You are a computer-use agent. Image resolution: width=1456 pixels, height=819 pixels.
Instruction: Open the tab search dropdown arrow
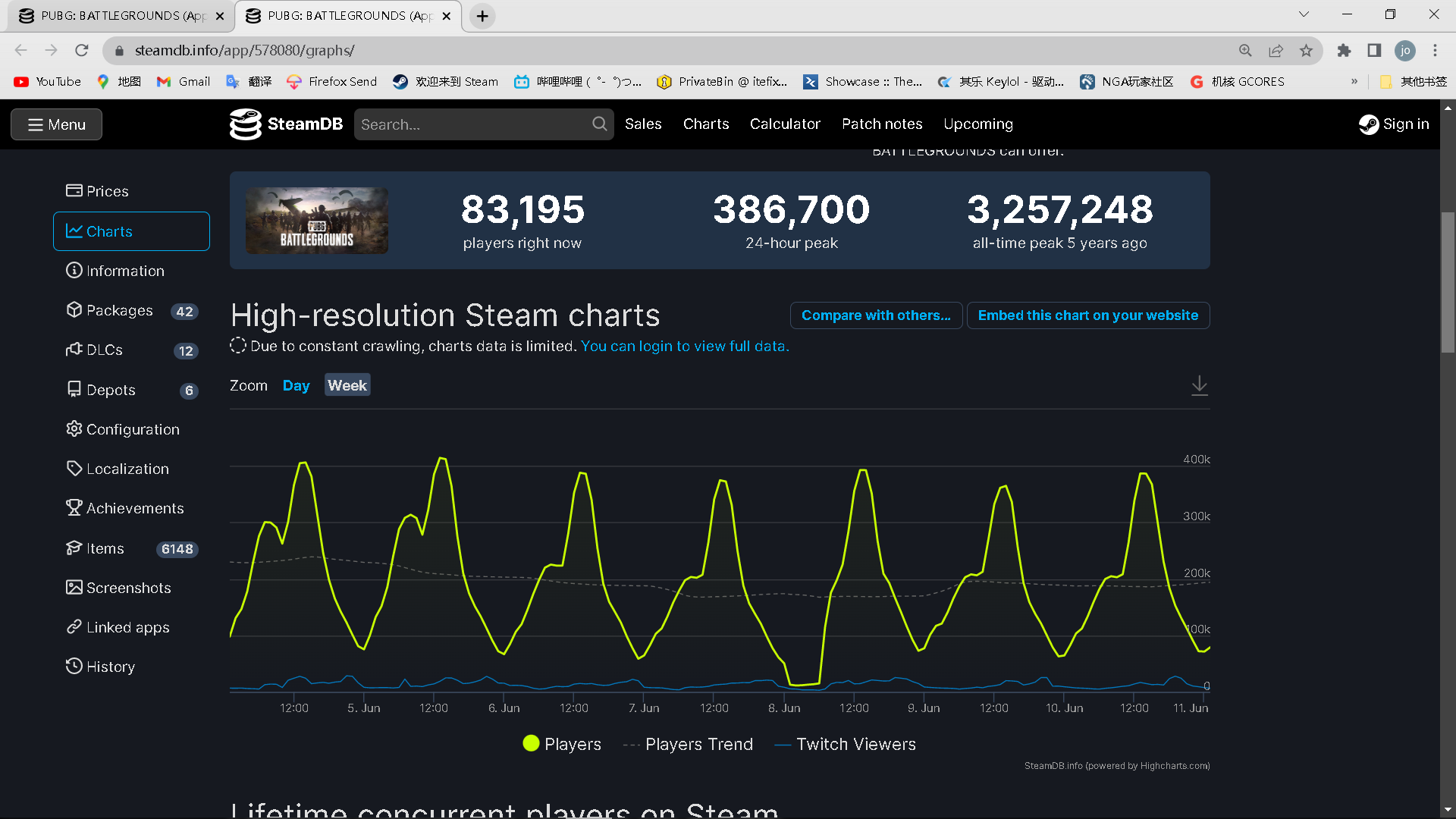point(1304,14)
